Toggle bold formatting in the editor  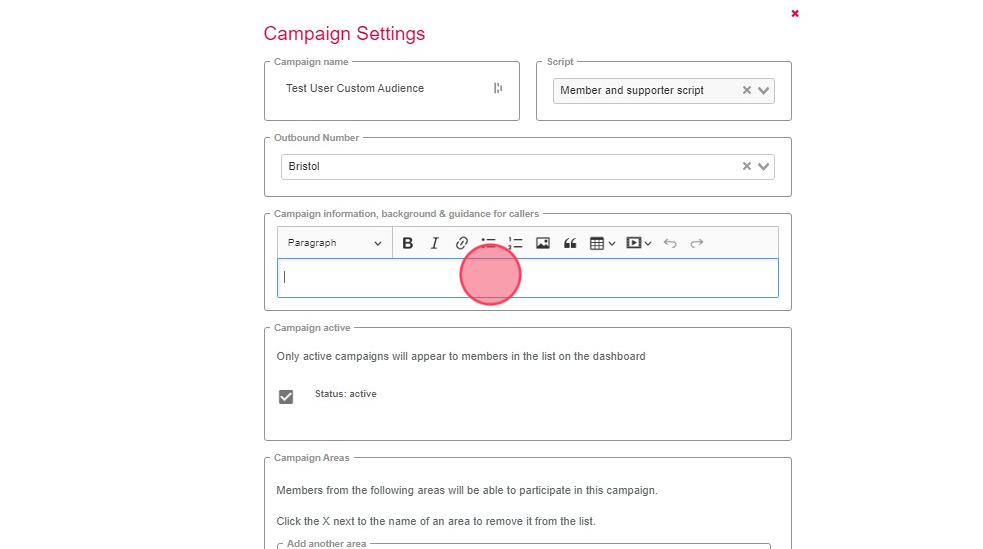pyautogui.click(x=408, y=243)
